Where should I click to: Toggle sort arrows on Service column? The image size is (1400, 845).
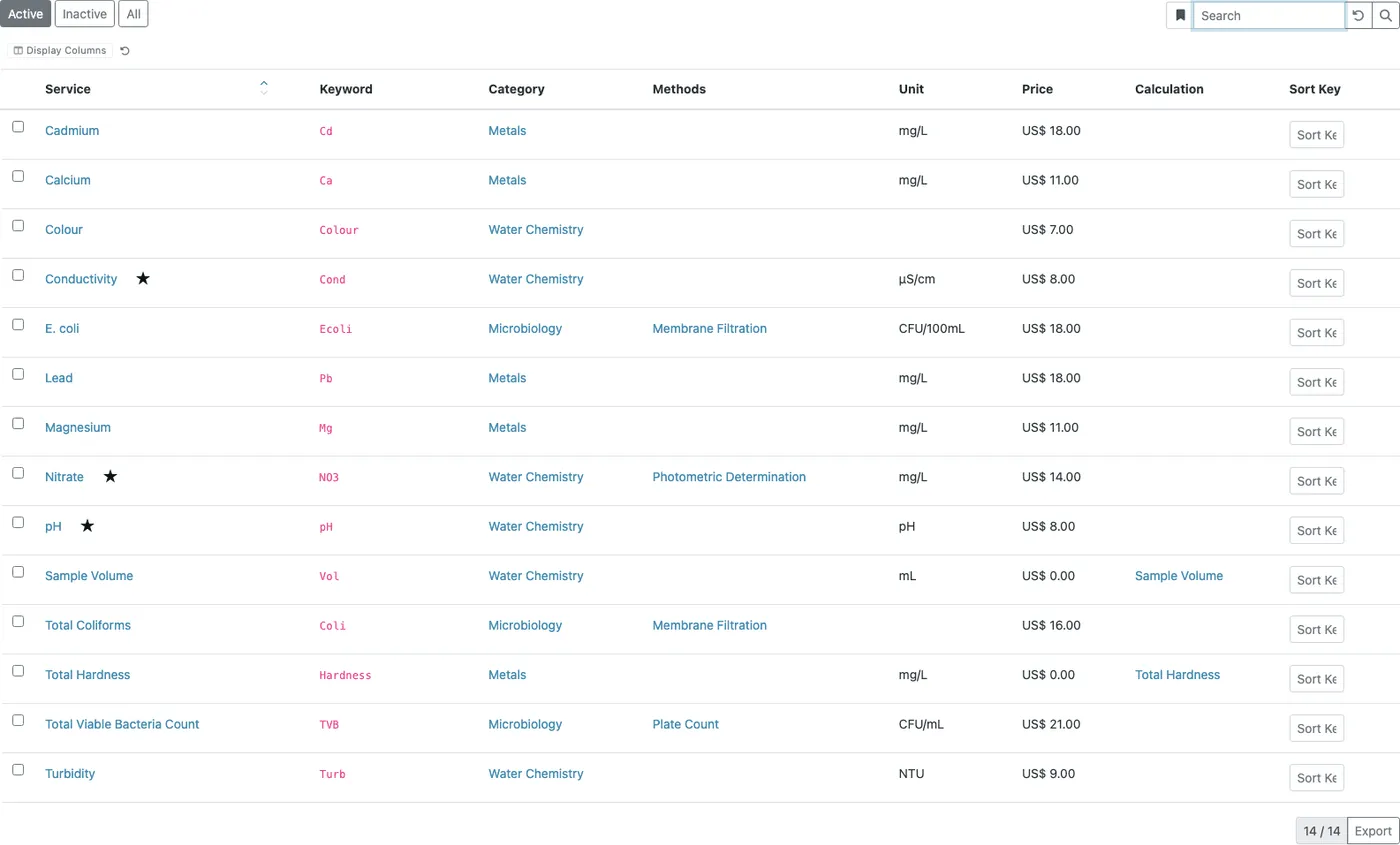[x=264, y=88]
